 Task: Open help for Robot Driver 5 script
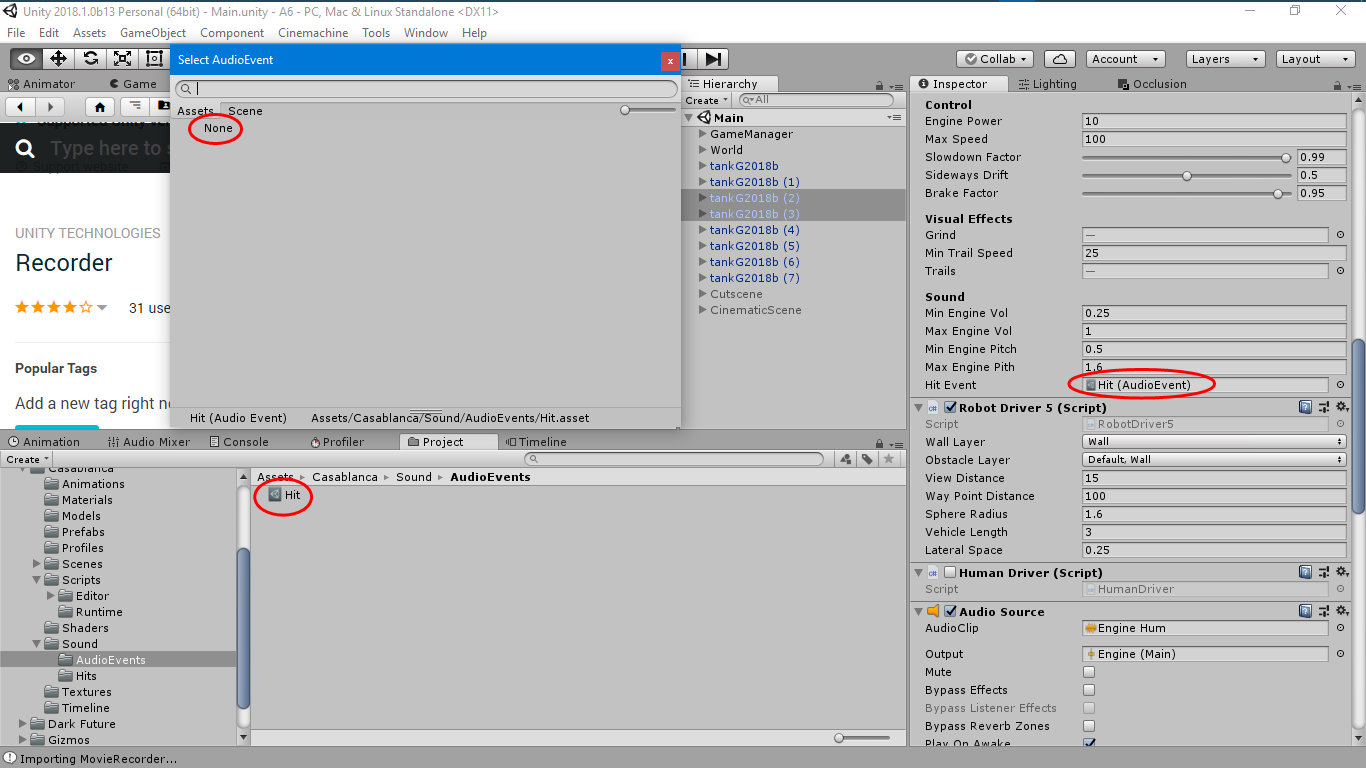coord(1305,407)
